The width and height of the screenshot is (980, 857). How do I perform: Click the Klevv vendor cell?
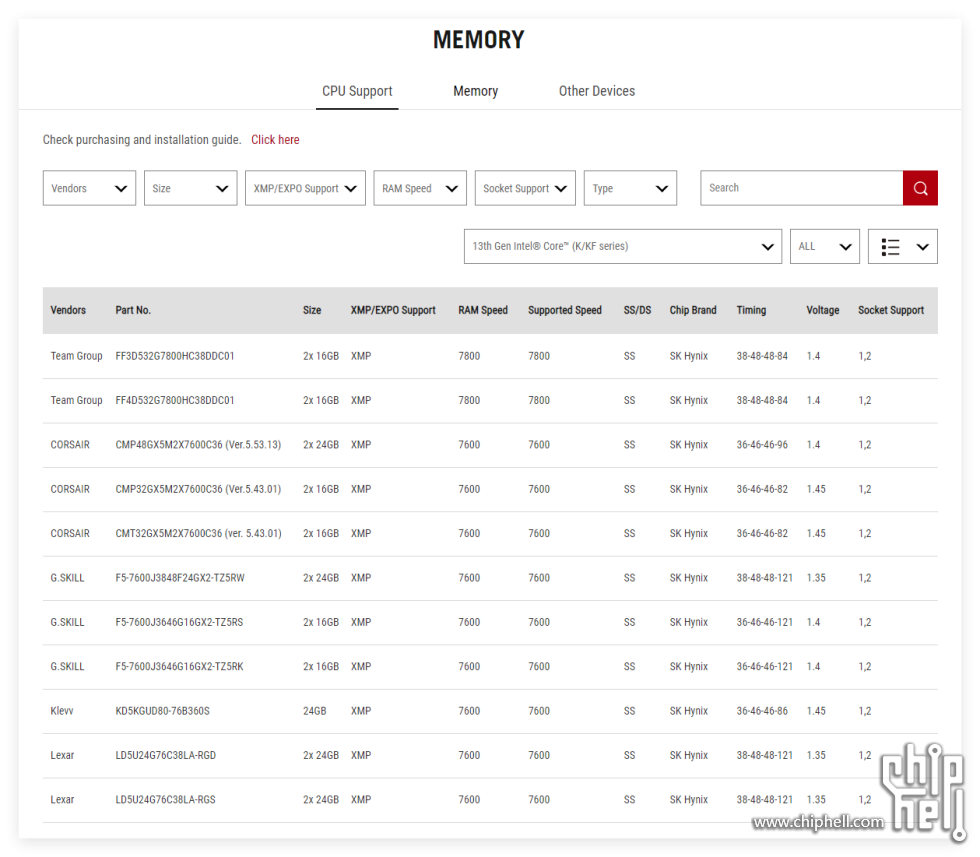coord(62,711)
